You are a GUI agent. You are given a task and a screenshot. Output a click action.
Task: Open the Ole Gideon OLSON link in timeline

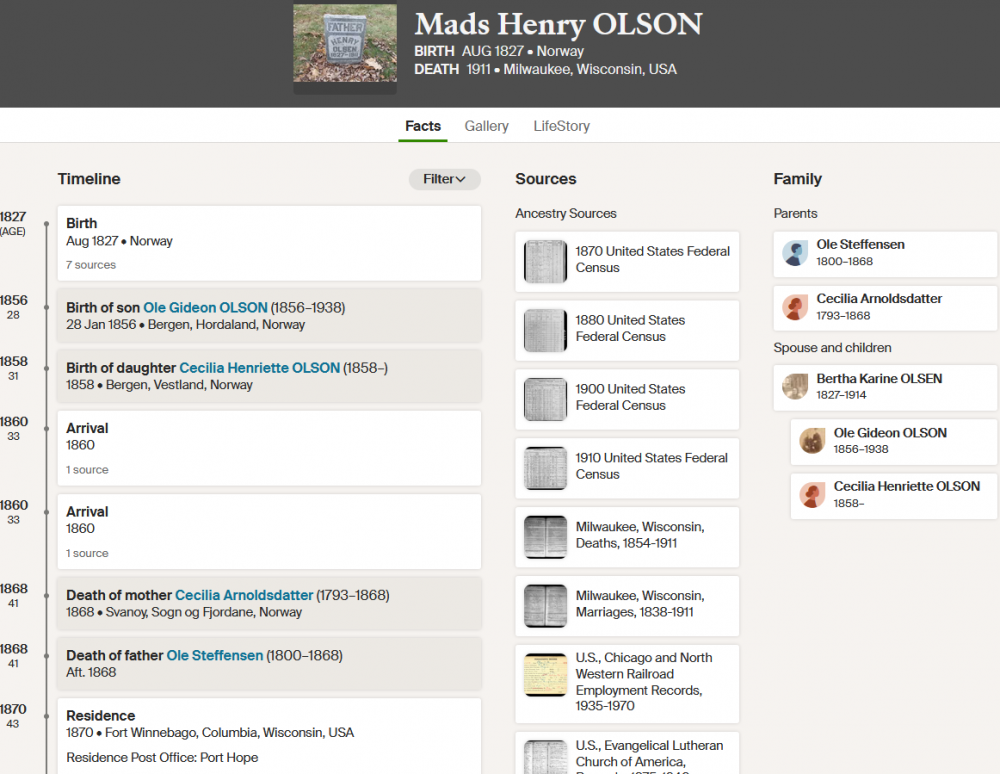coord(205,308)
